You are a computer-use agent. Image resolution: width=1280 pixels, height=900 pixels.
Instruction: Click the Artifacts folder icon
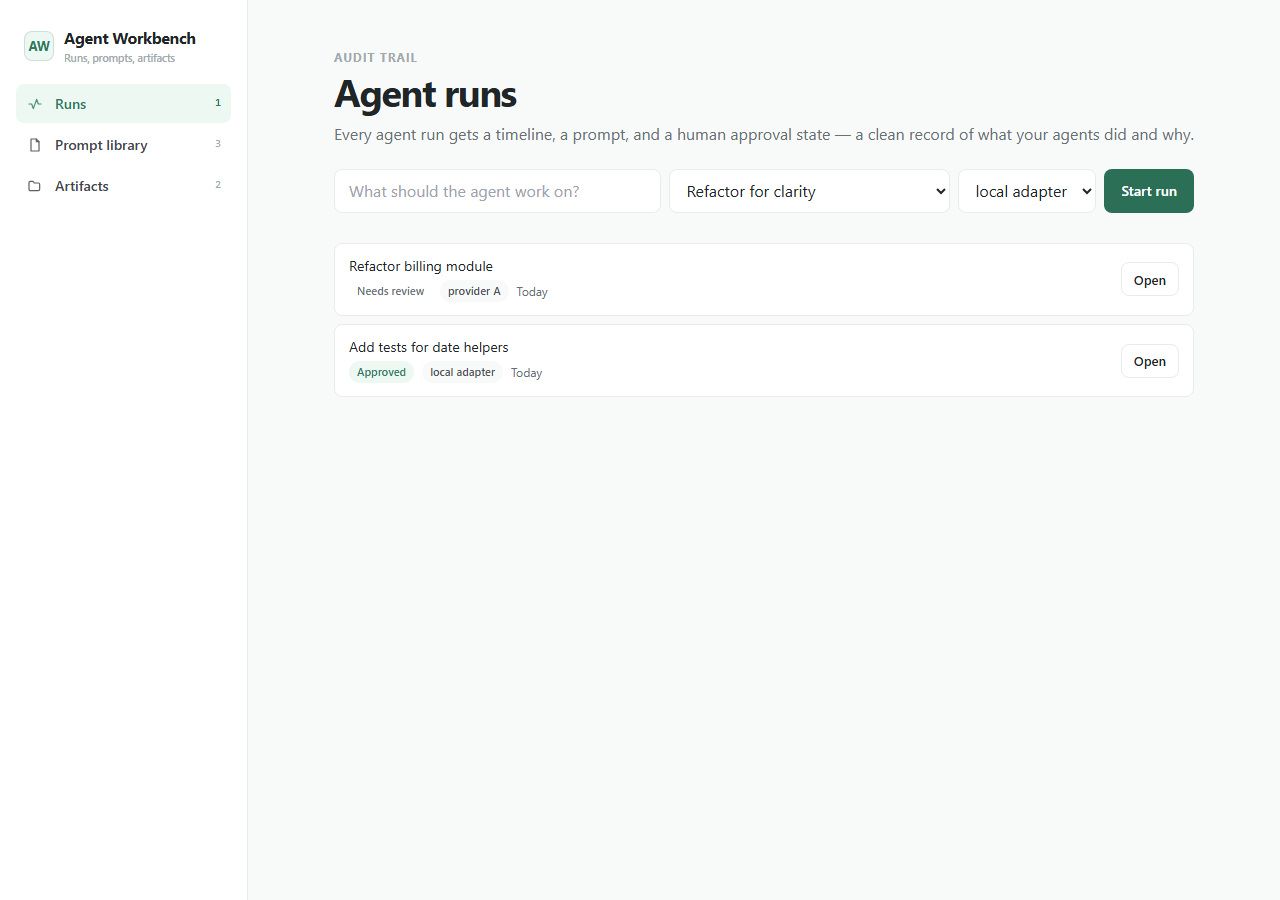point(35,186)
